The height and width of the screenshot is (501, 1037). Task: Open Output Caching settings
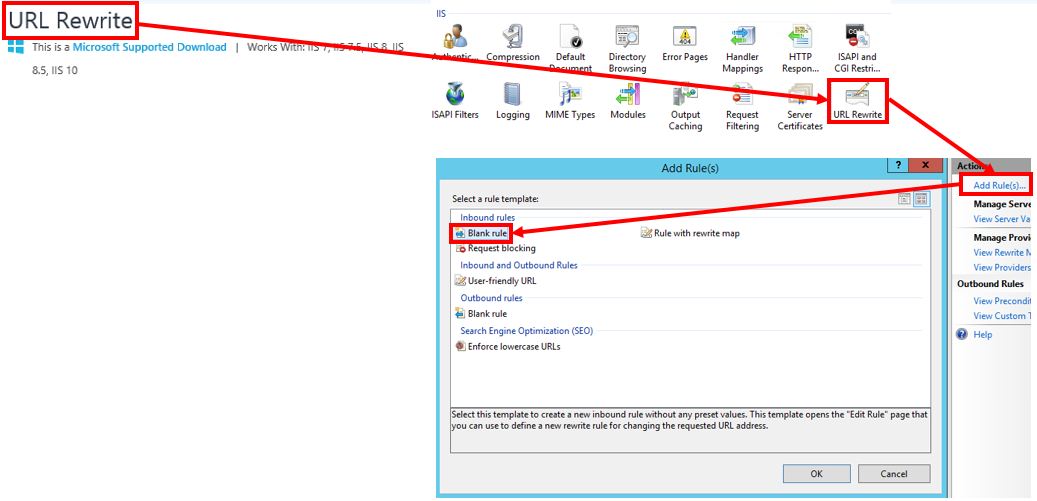(x=684, y=106)
